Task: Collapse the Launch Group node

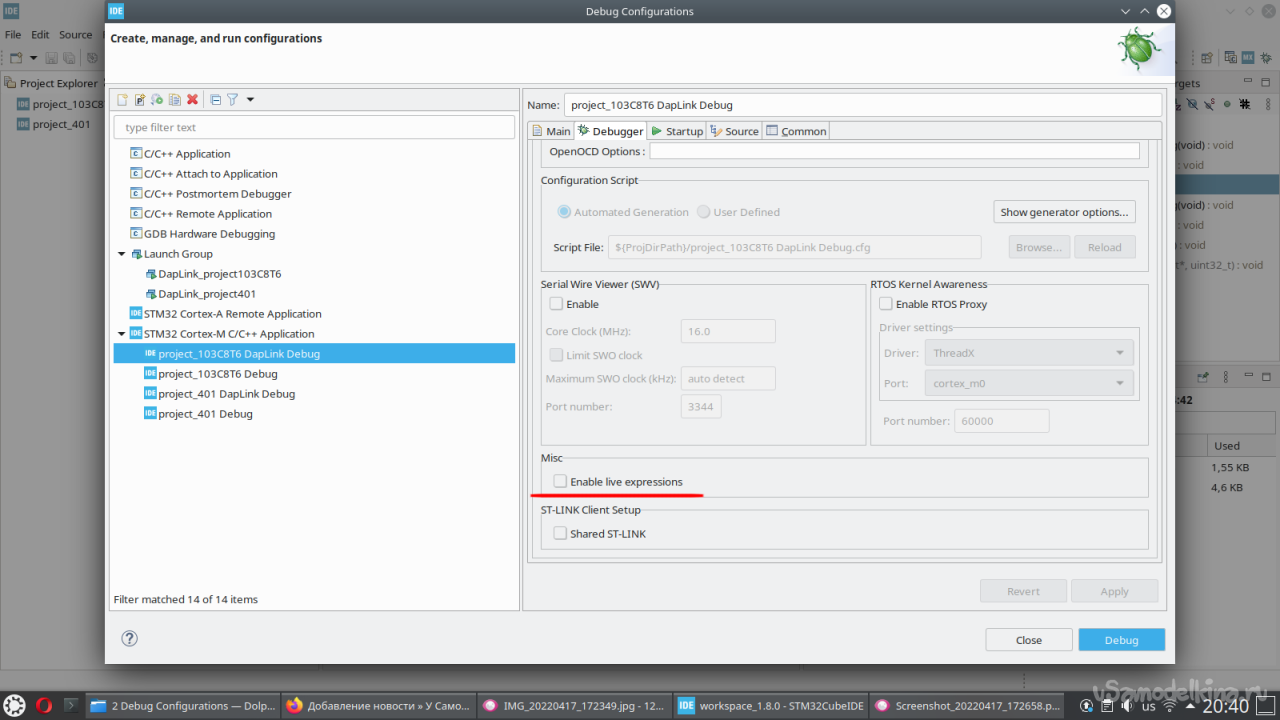Action: tap(122, 254)
